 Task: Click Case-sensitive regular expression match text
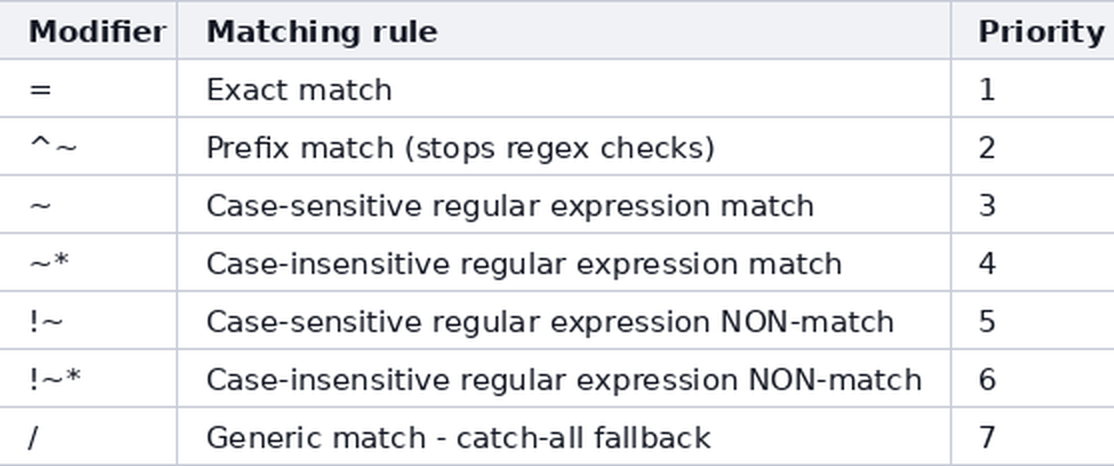pos(510,207)
